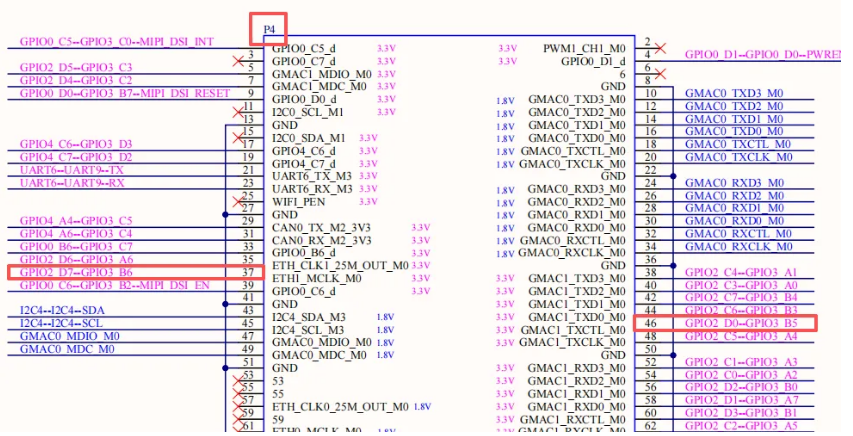Click the P4 connector designator label
Screen dimensions: 853x436
269,30
